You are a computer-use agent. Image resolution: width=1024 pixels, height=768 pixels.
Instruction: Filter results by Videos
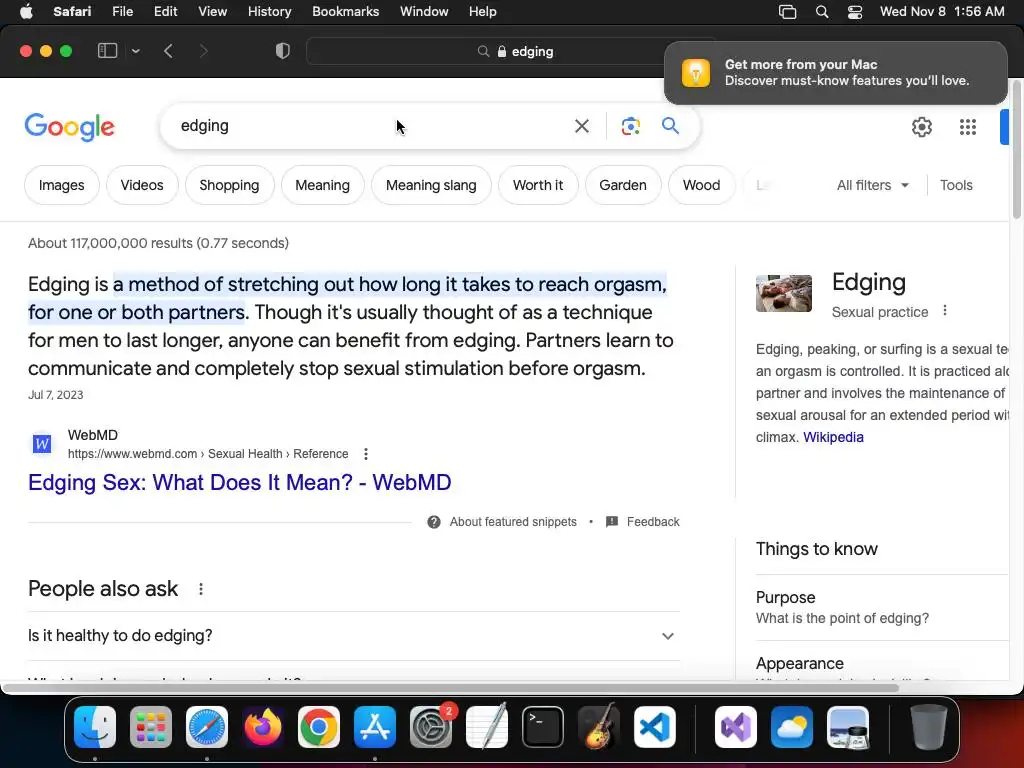[x=142, y=185]
